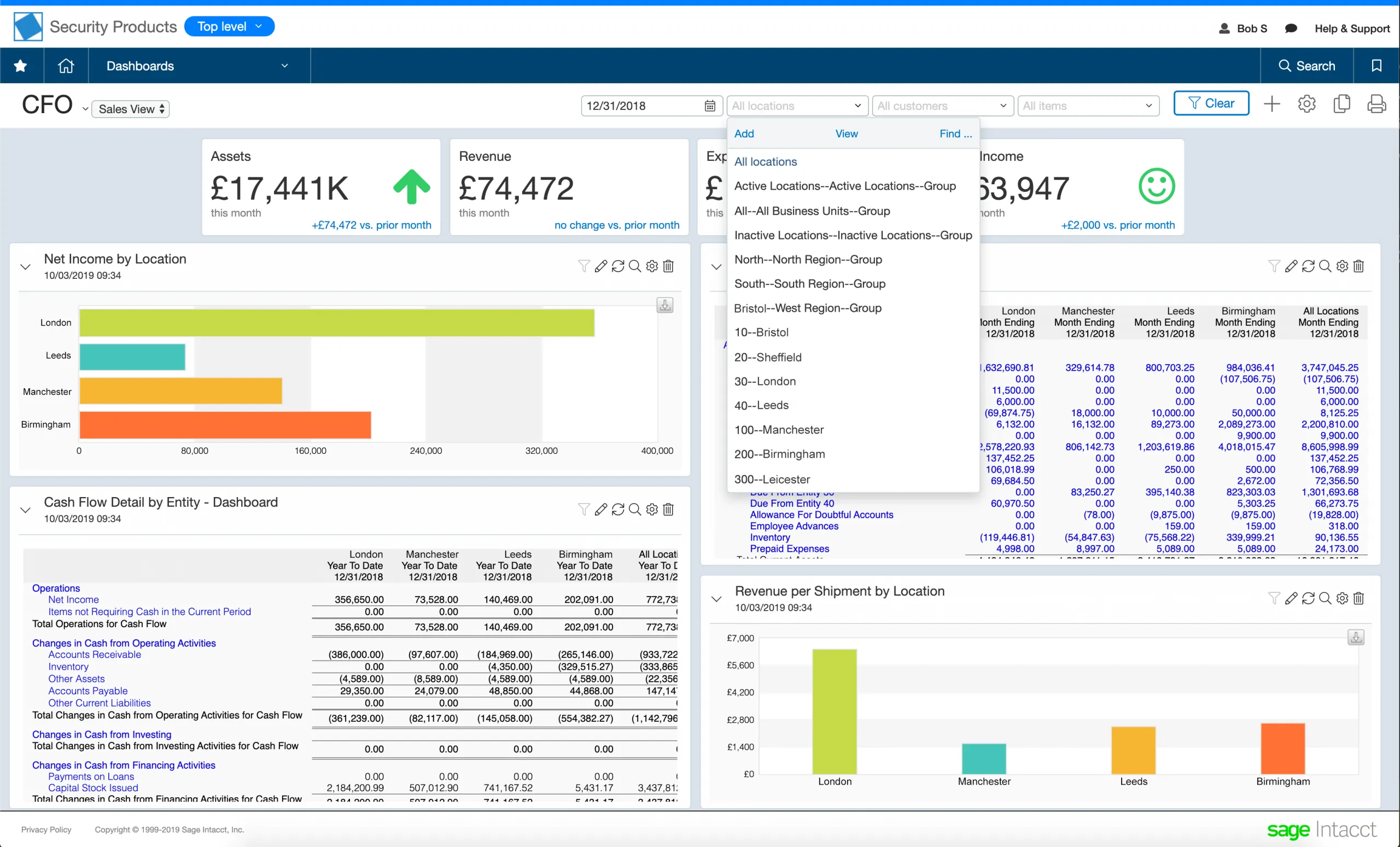Change the Sales View selector

[x=130, y=108]
